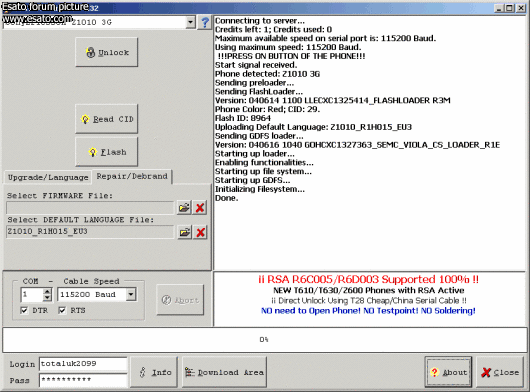Click log line "Sending GDFS loader..."
Screen dimensions: 530x392
point(259,136)
